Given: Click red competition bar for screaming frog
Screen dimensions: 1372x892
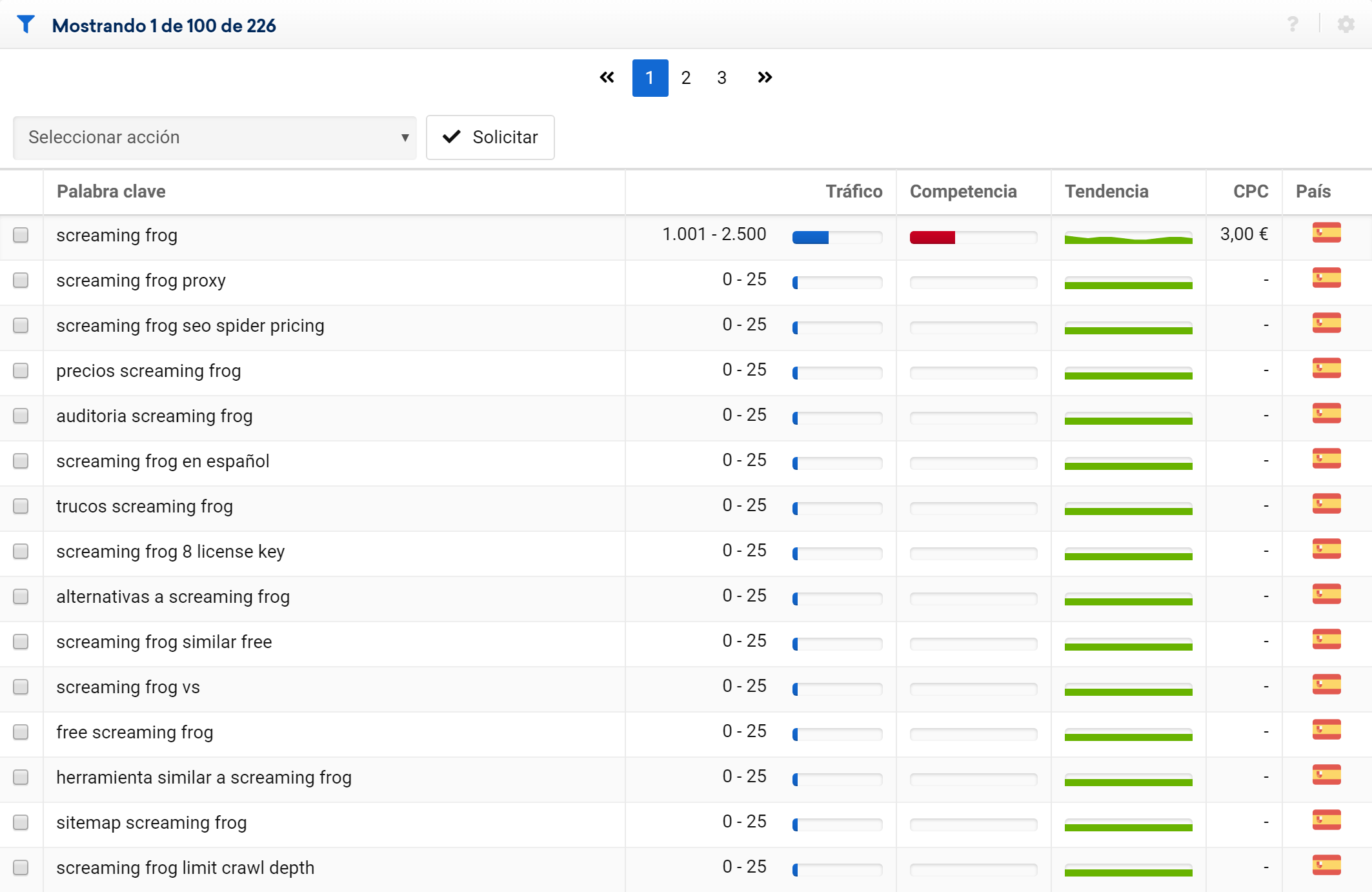Looking at the screenshot, I should (x=933, y=238).
